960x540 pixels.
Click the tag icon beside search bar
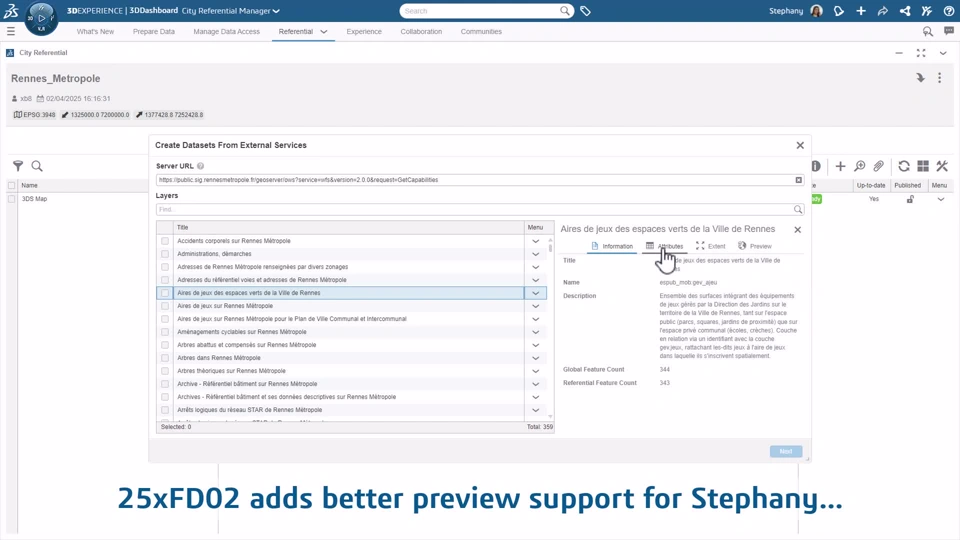(x=585, y=11)
